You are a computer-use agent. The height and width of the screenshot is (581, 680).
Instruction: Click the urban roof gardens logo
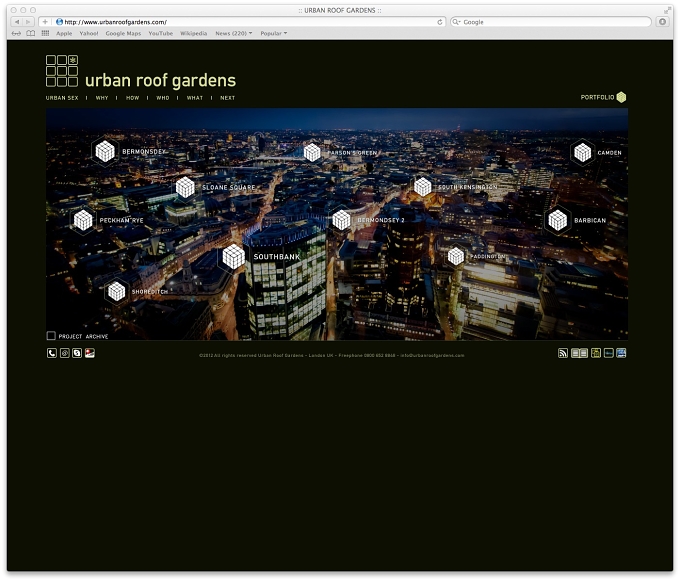point(141,72)
